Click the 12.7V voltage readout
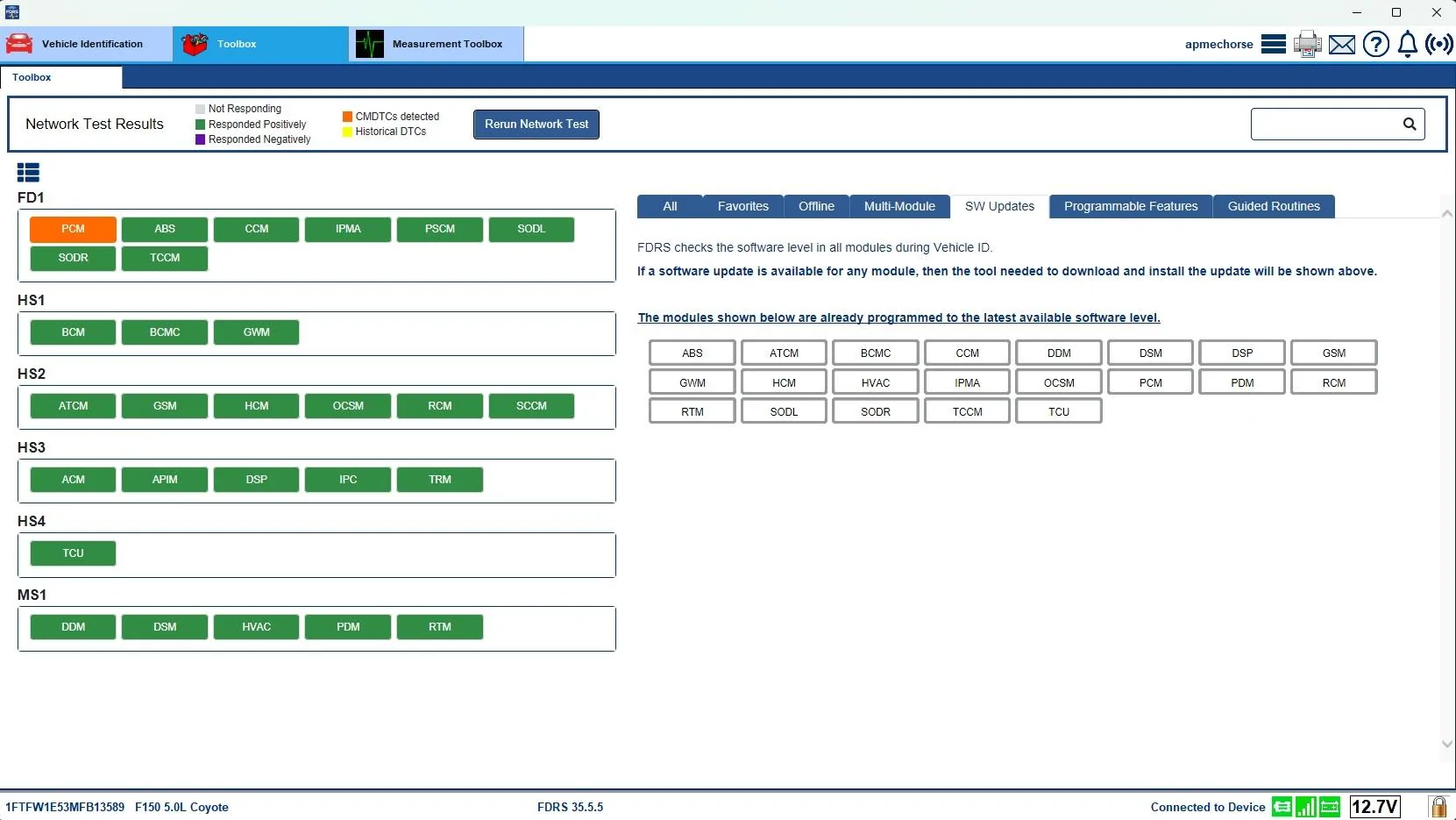The height and width of the screenshot is (820, 1456). [1374, 807]
